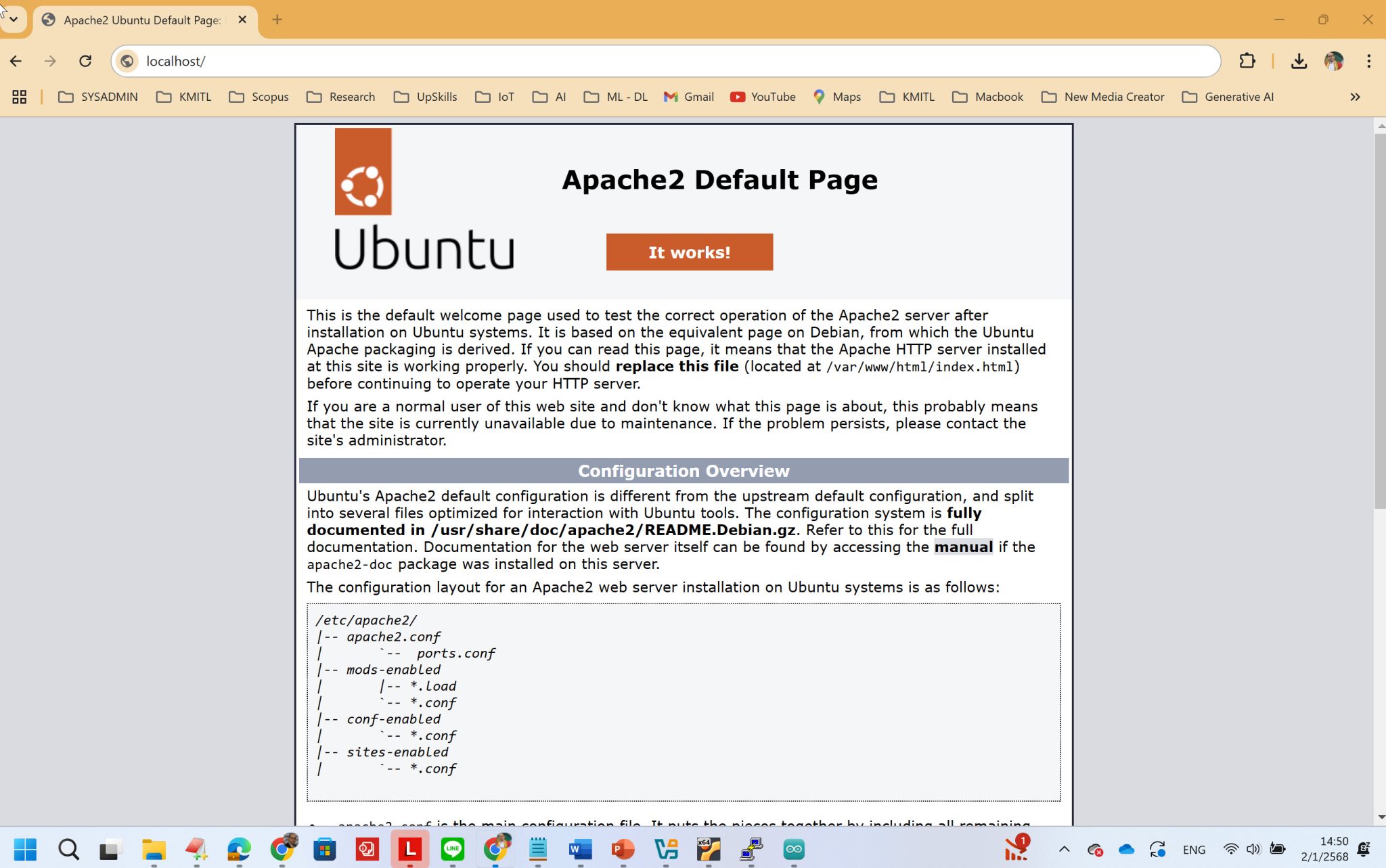Viewport: 1386px width, 868px height.
Task: Open a new browser tab
Action: pos(277,20)
